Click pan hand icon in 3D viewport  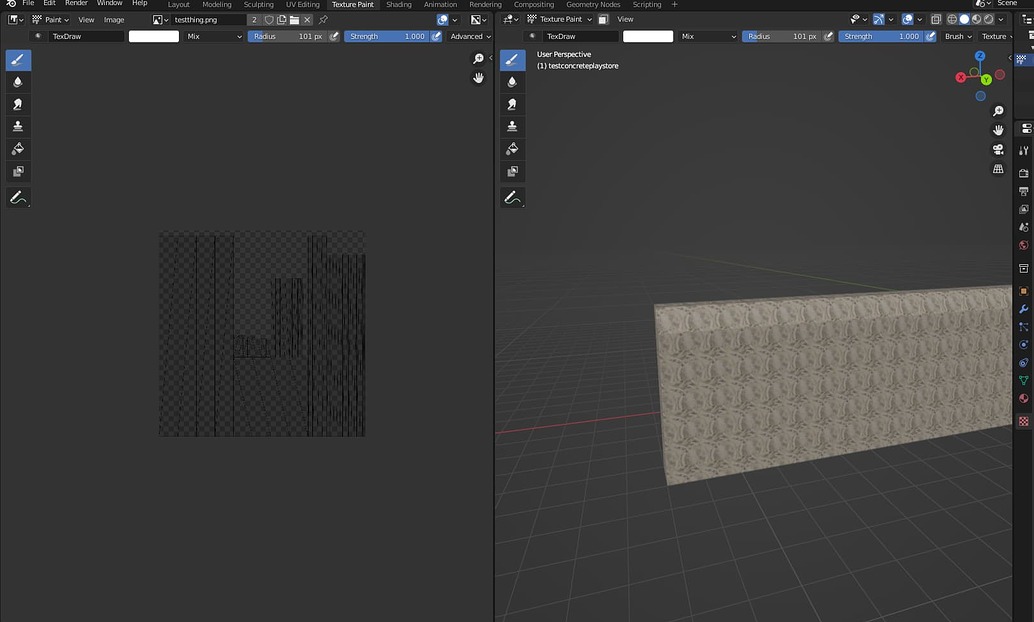click(x=998, y=130)
